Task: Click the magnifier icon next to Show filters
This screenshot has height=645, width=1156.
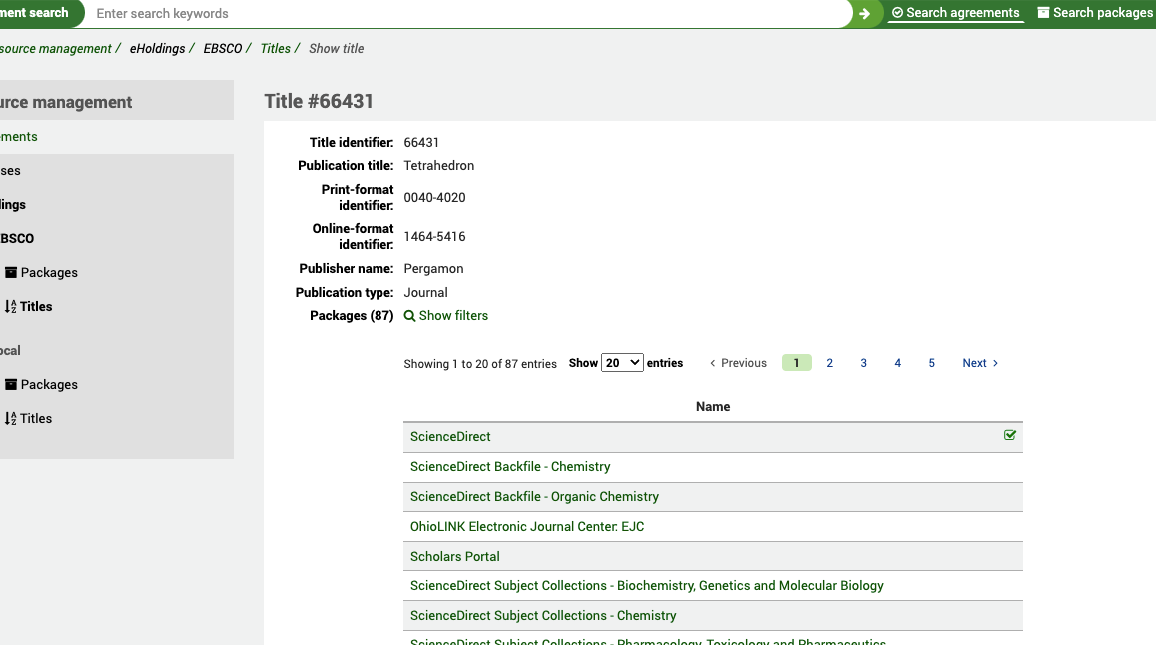Action: [410, 315]
